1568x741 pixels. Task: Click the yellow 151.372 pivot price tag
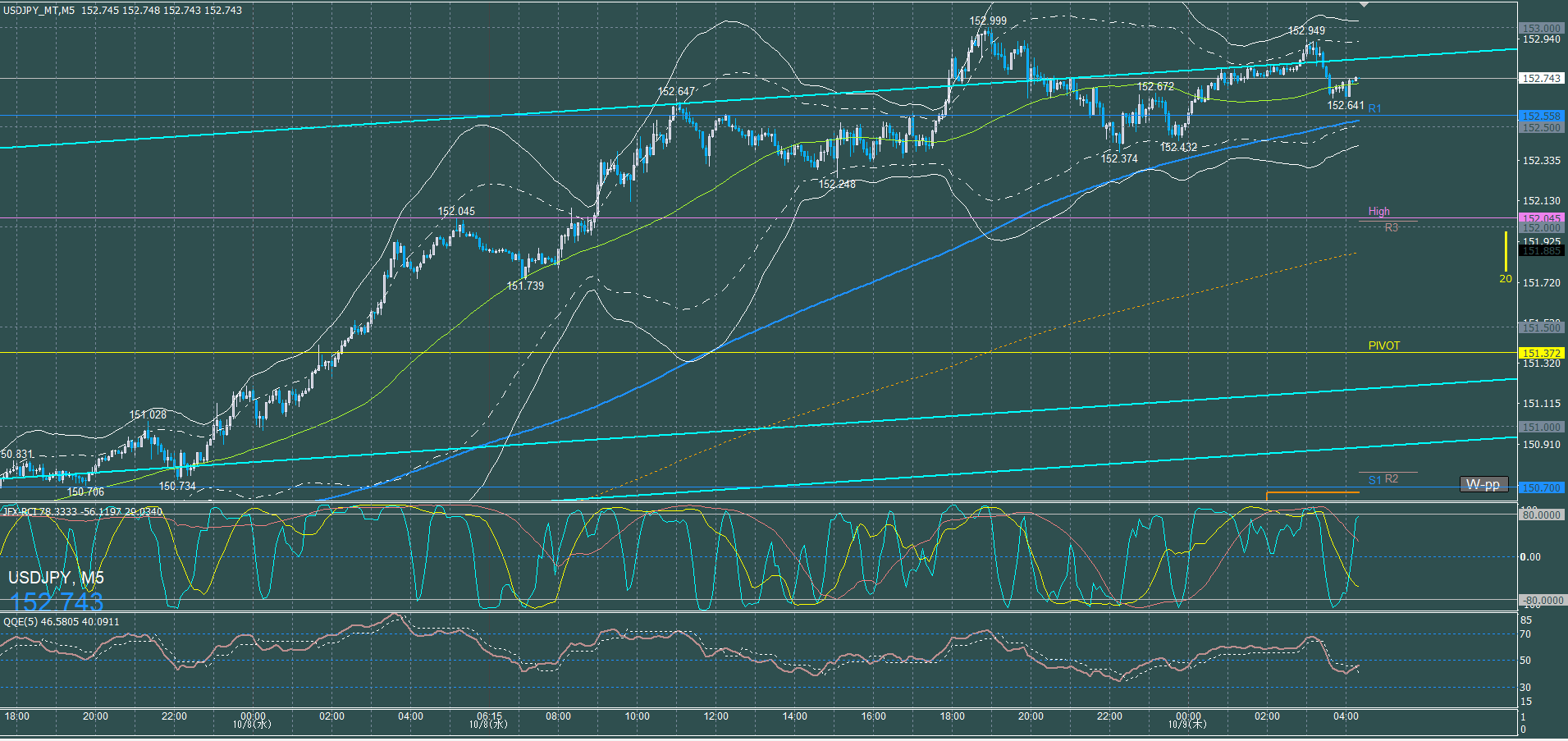(1541, 353)
